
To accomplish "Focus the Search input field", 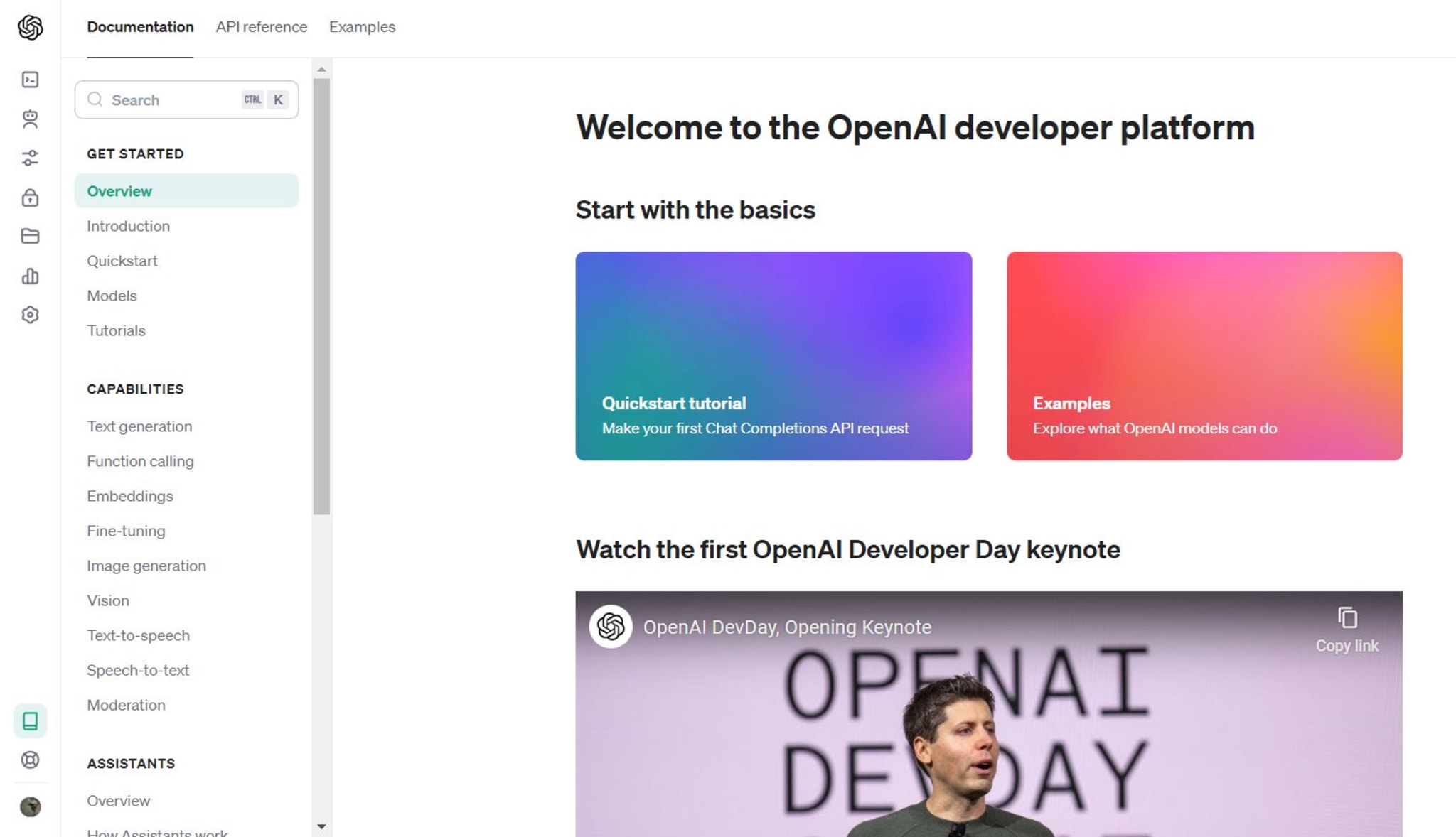I will tap(186, 99).
